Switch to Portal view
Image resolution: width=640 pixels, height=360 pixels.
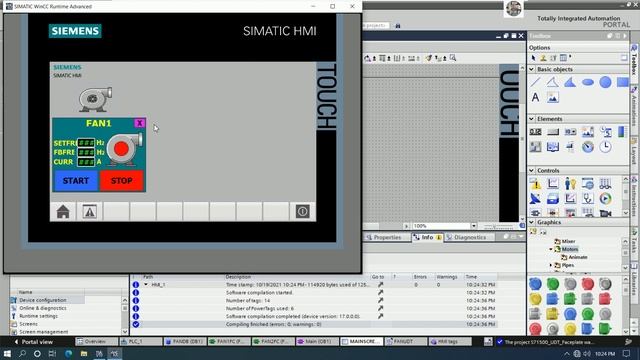[33, 342]
